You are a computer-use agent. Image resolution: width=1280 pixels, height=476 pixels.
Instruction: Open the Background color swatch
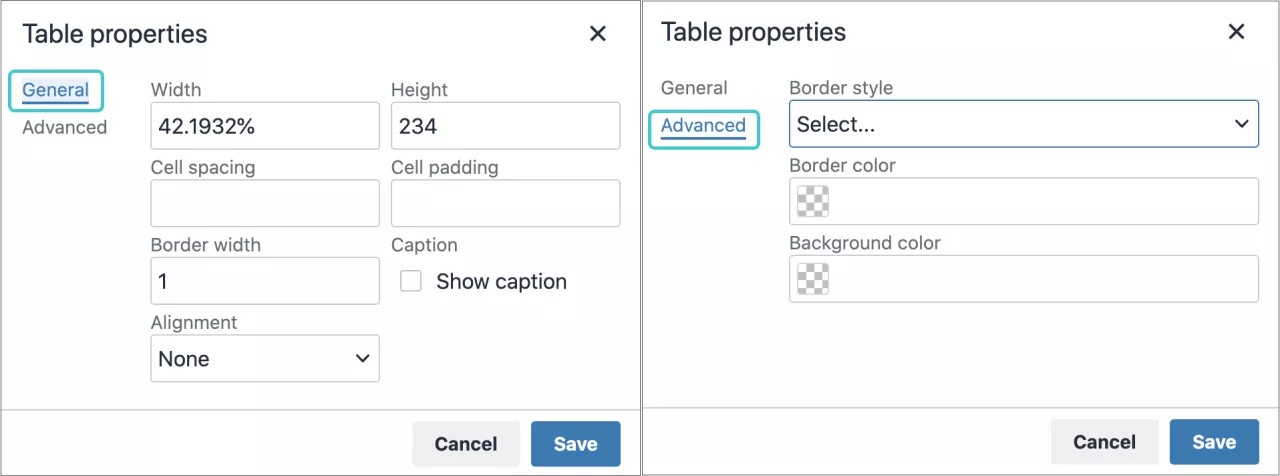pos(813,279)
